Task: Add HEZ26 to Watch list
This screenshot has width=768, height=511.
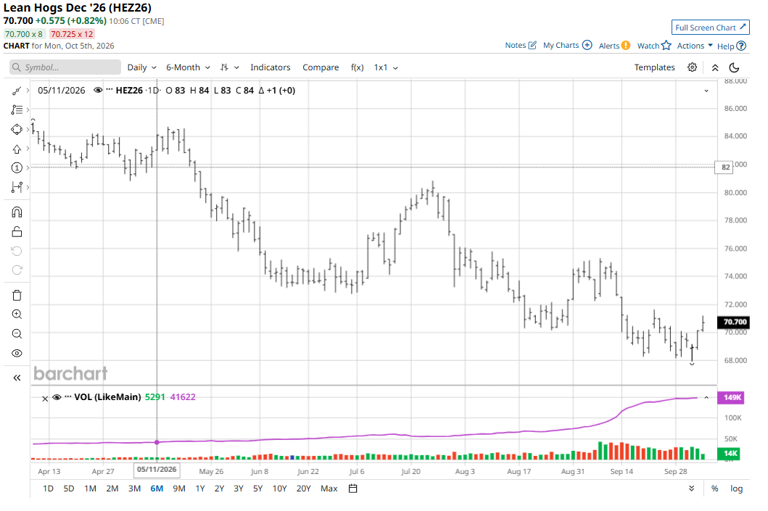Action: (654, 46)
